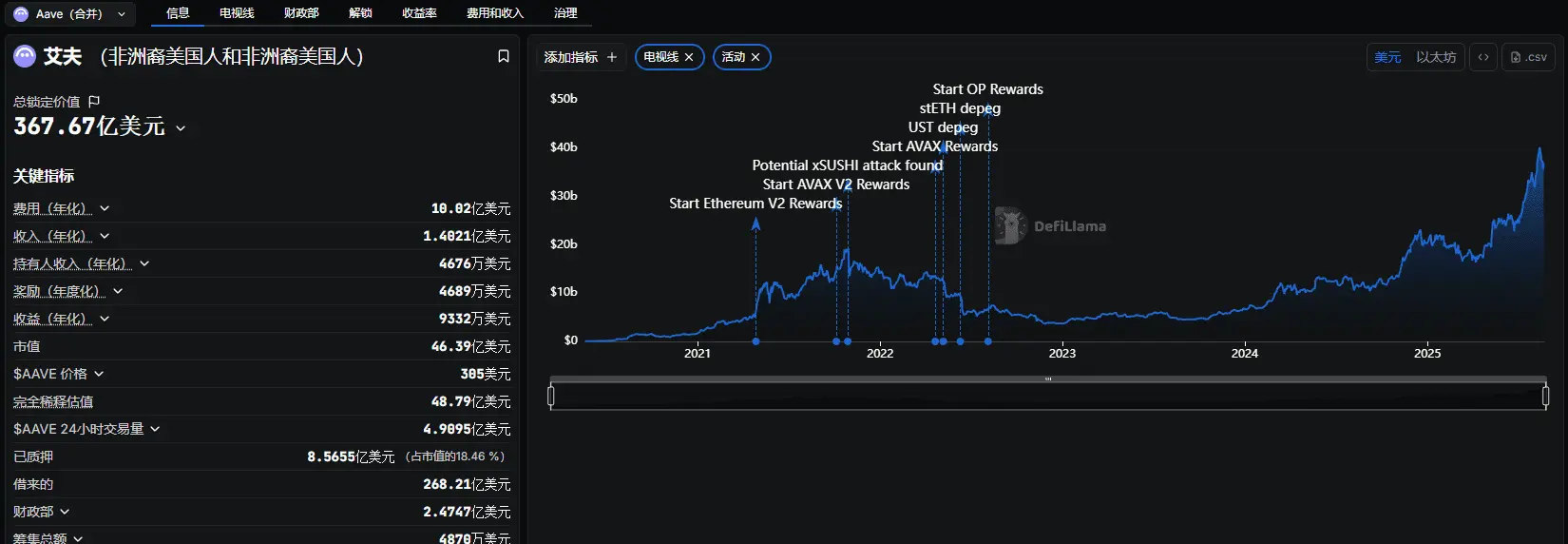Screen dimensions: 1568x544
Task: Remove the 活动 chip with its X
Action: 755,57
